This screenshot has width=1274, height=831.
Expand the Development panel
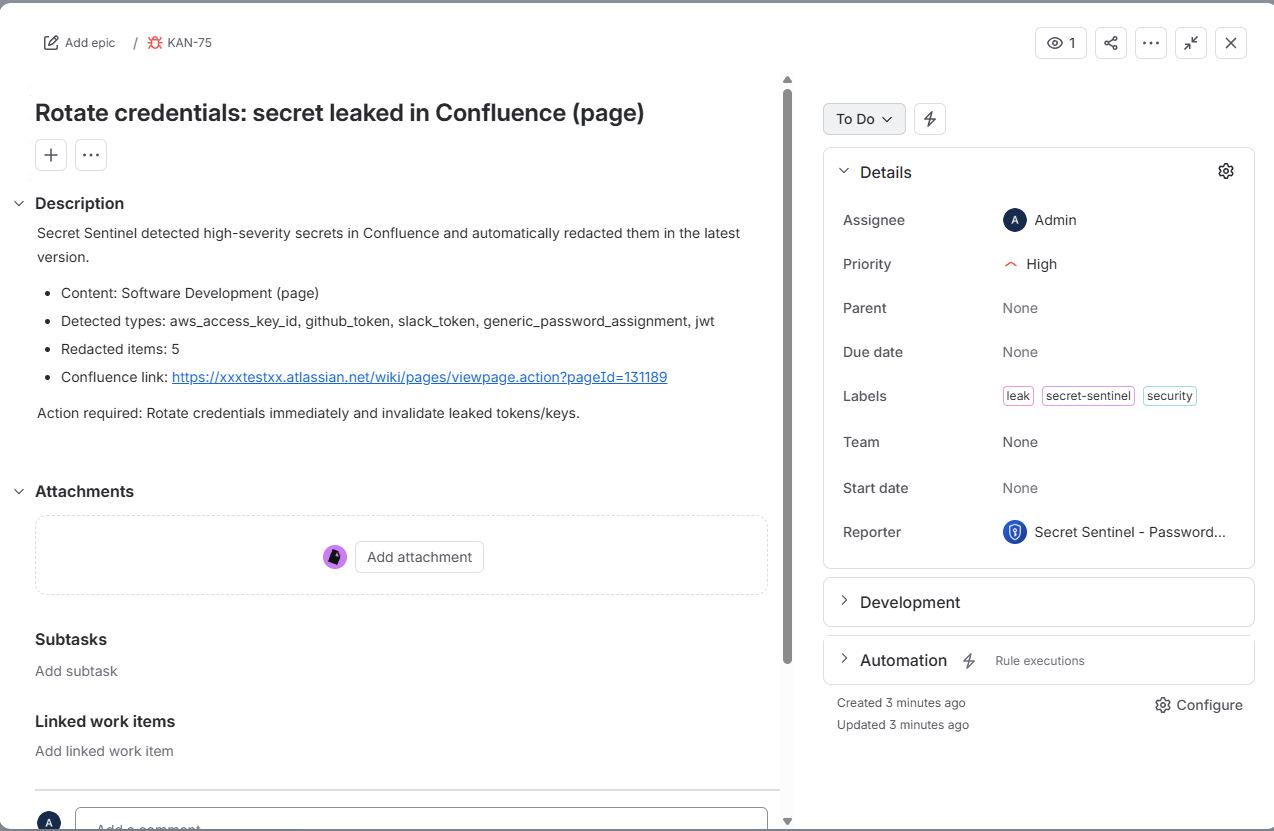coord(1038,602)
